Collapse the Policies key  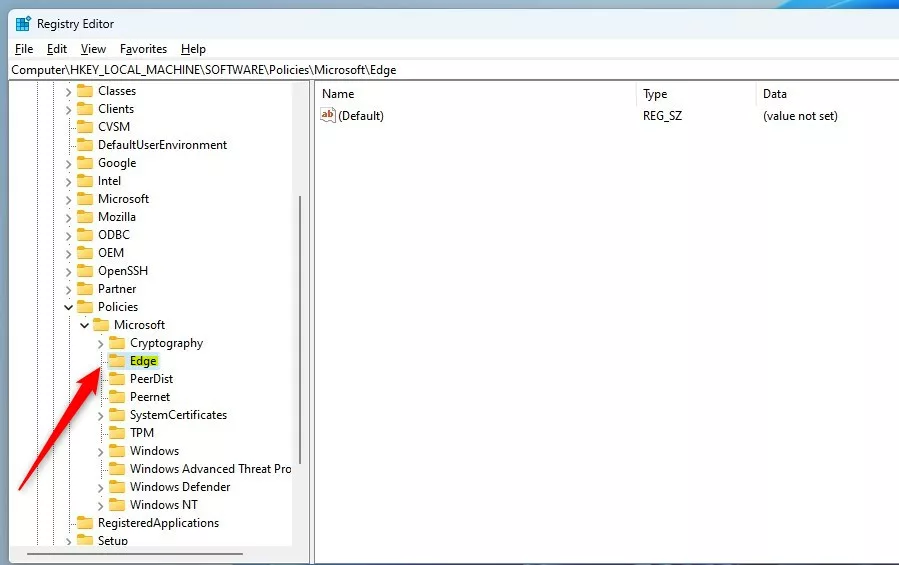click(68, 307)
